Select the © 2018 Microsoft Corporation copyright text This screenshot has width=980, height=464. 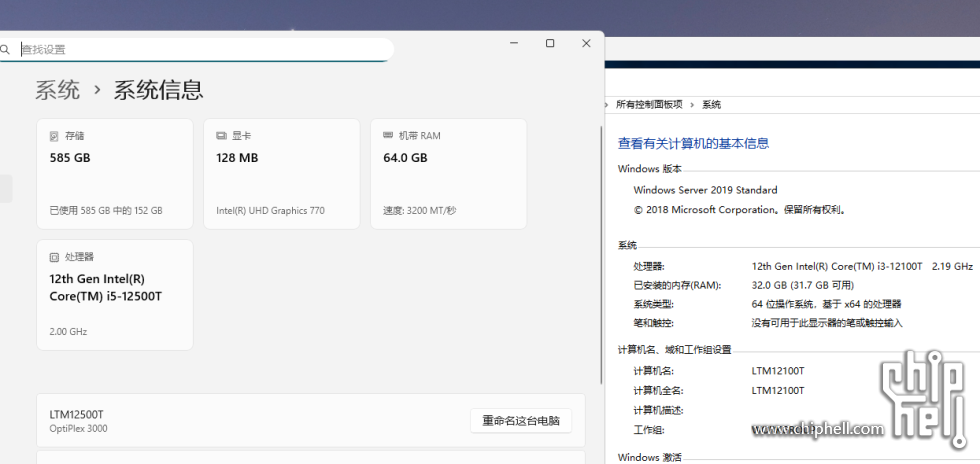(740, 209)
